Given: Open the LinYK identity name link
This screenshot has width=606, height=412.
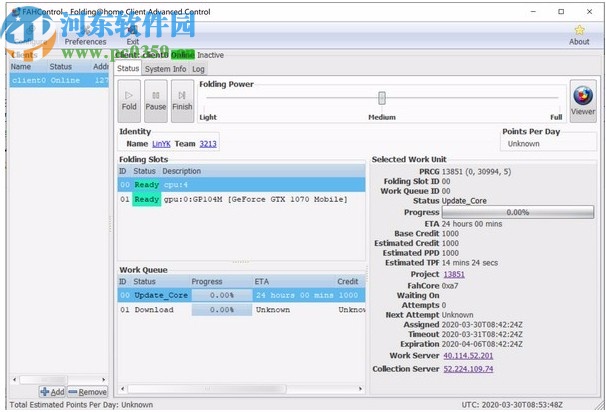Looking at the screenshot, I should pyautogui.click(x=161, y=144).
